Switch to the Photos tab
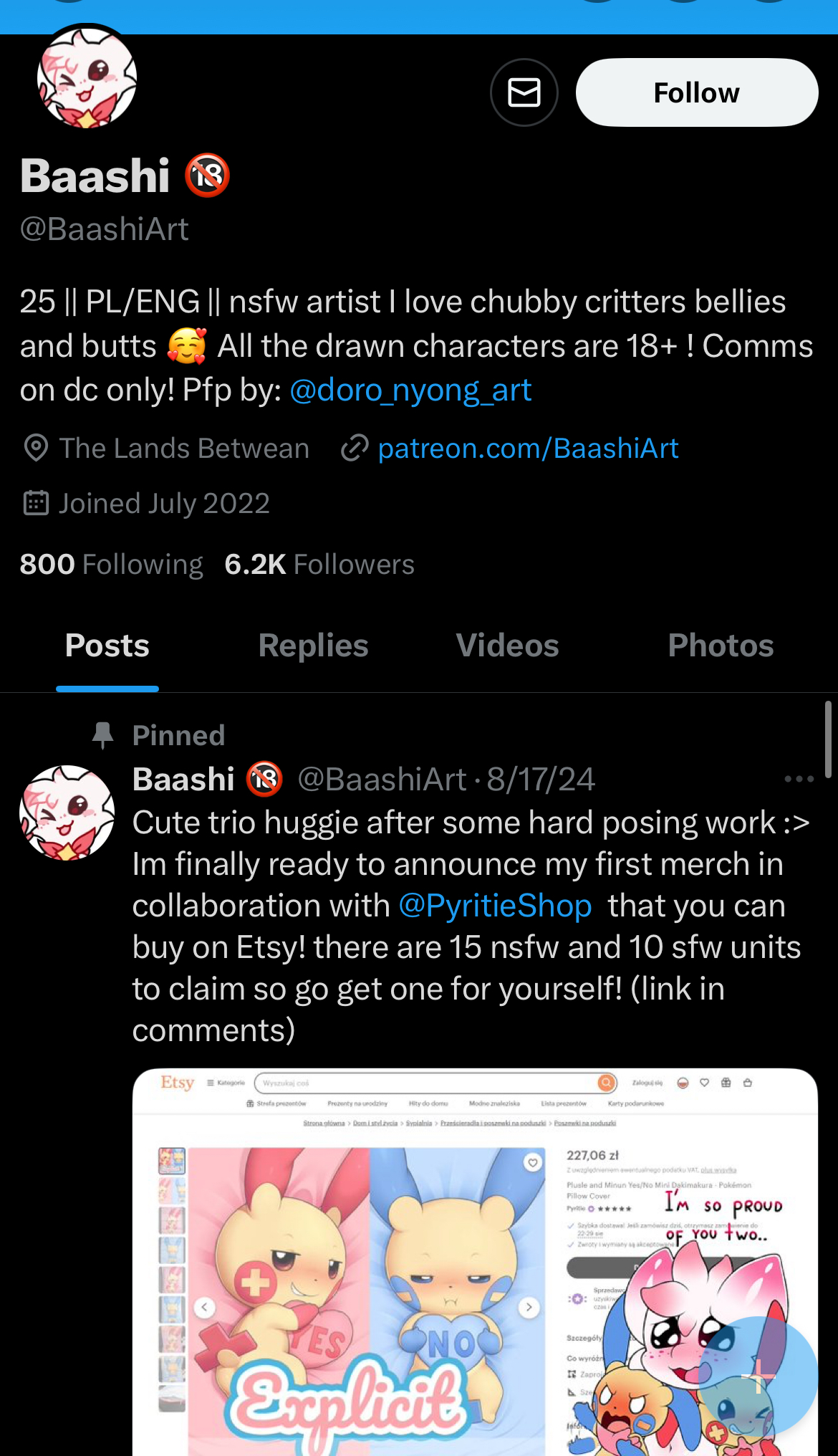The image size is (838, 1456). 721,646
